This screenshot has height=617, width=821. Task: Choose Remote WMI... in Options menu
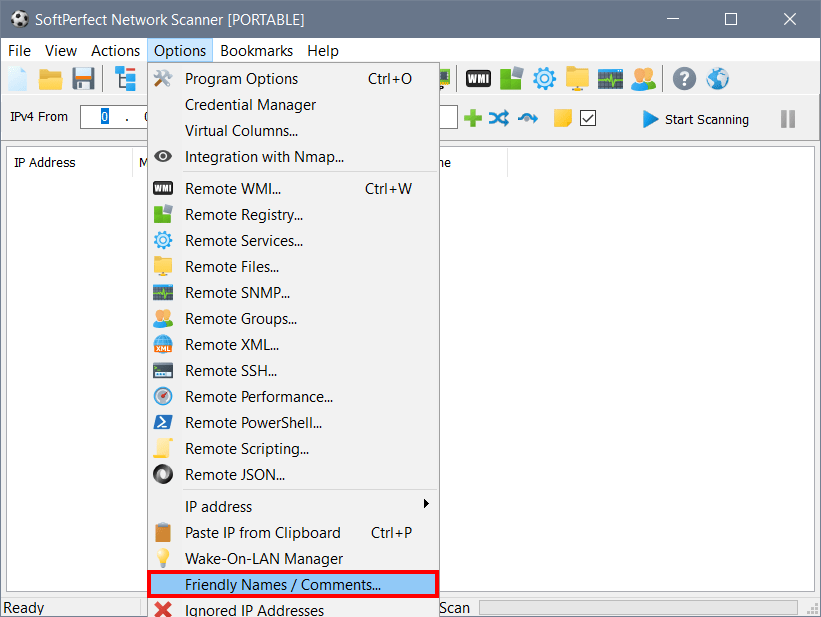pos(293,189)
